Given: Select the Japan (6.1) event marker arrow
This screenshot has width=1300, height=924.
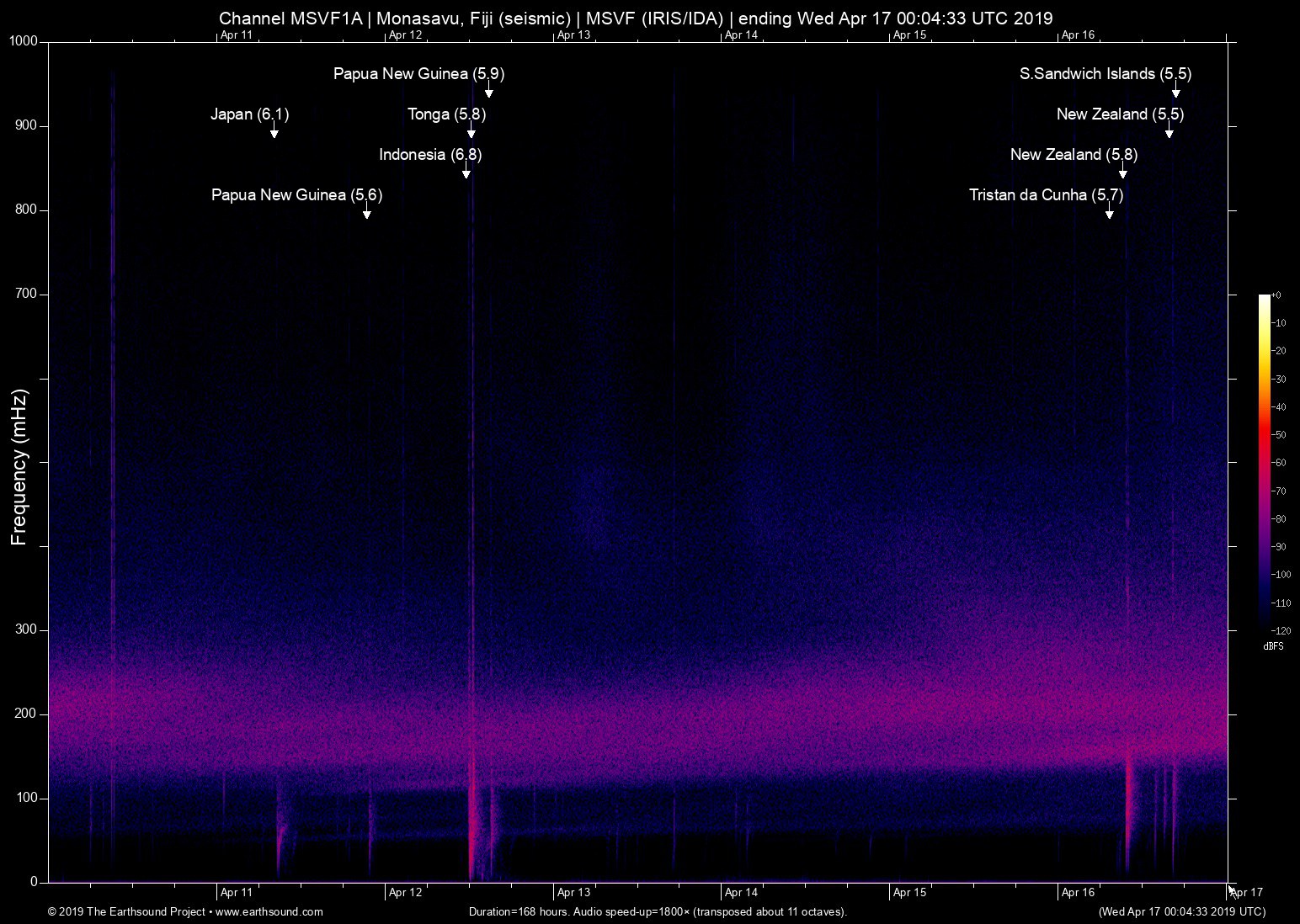Looking at the screenshot, I should coord(273,132).
